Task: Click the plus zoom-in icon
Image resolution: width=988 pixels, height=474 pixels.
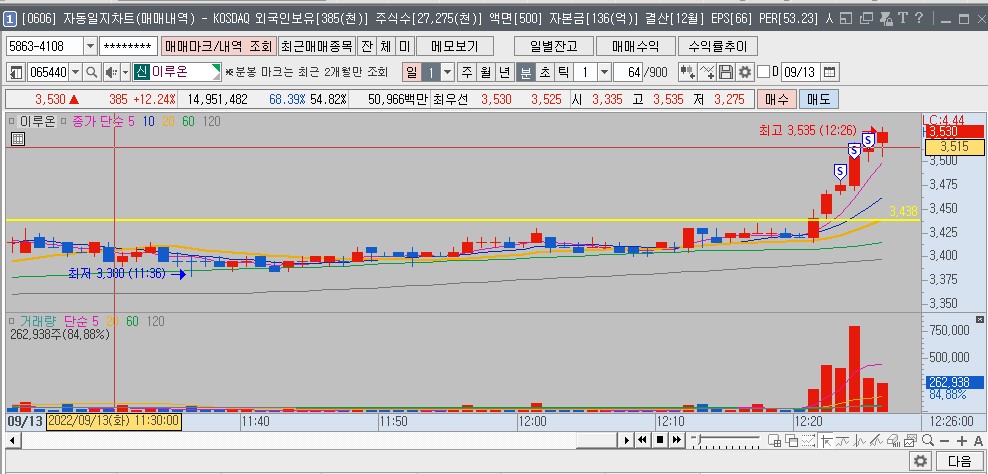Action: (x=962, y=440)
